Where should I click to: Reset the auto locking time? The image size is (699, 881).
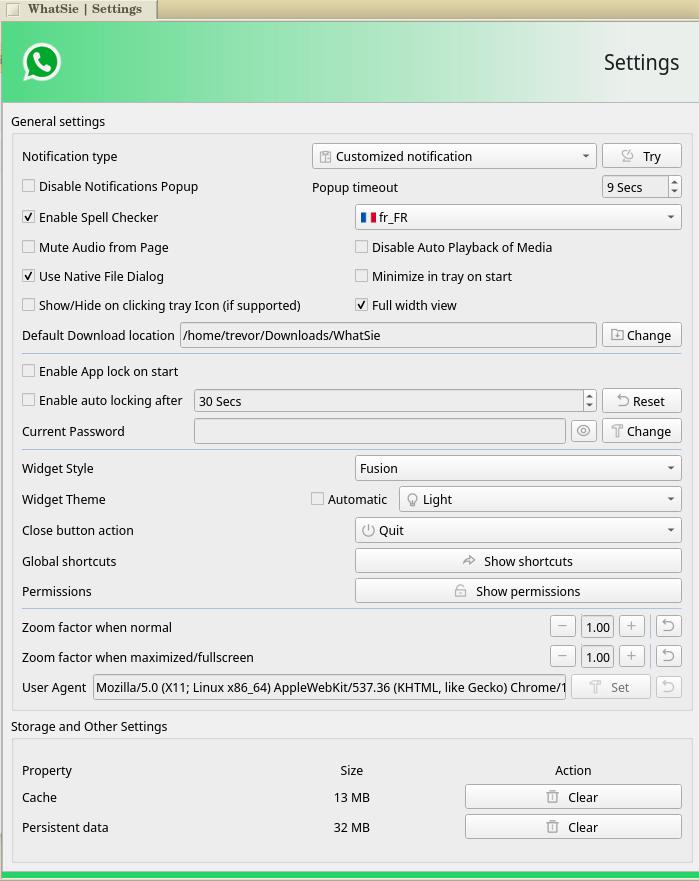[x=642, y=401]
